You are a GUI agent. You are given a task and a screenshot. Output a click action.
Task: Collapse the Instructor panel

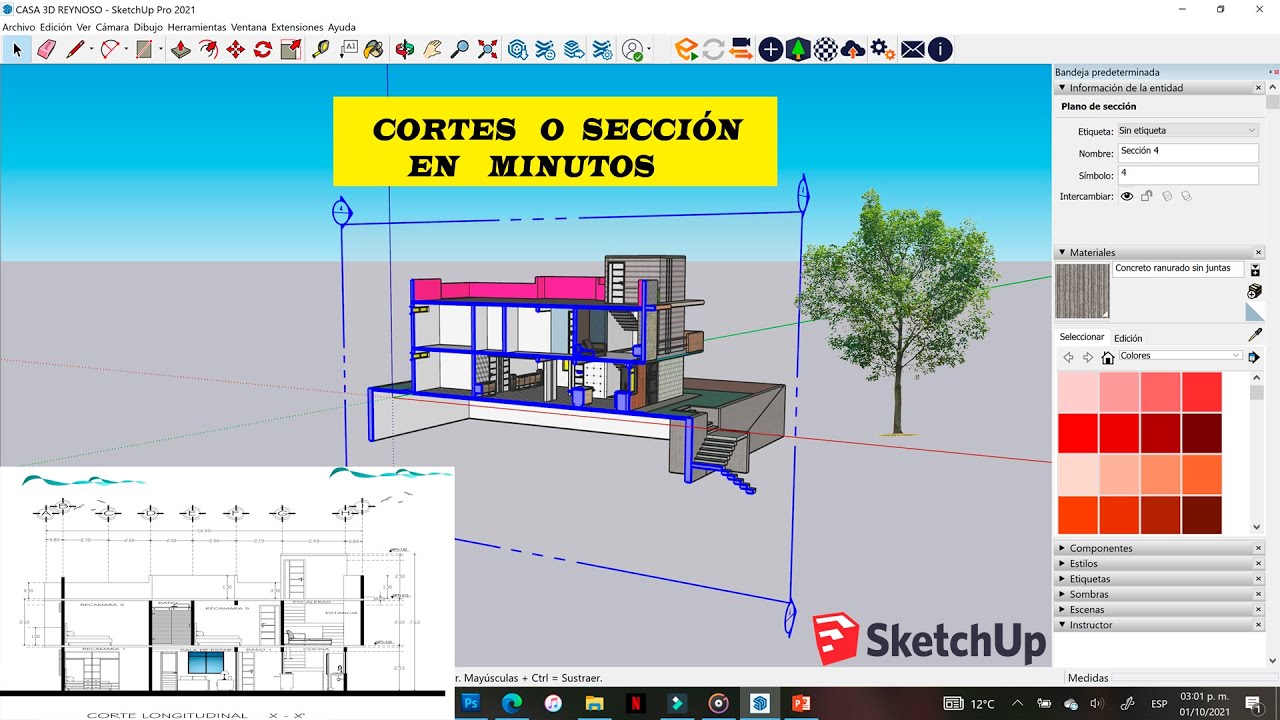point(1062,625)
